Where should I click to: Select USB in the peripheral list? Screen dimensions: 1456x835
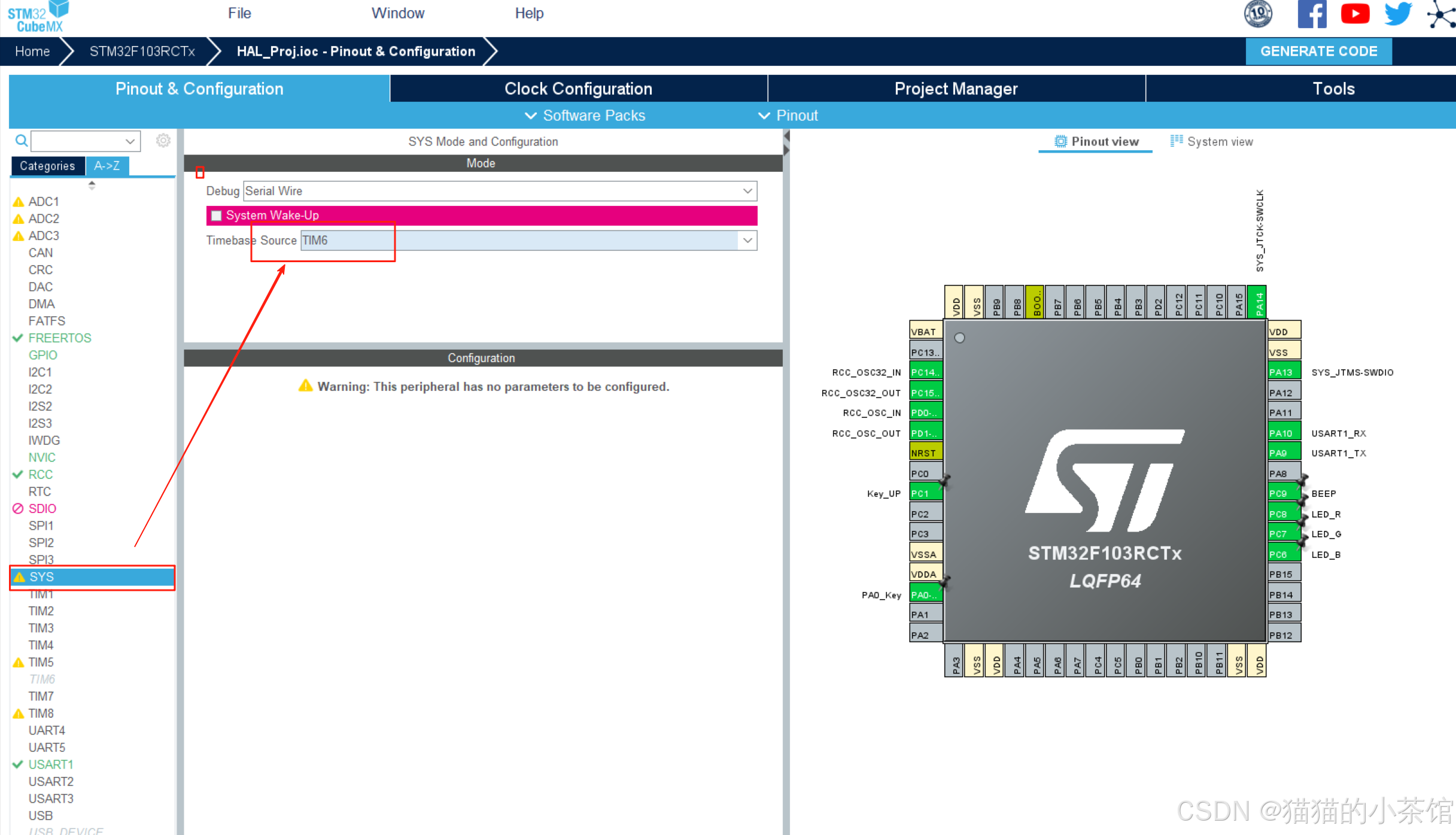(x=41, y=816)
